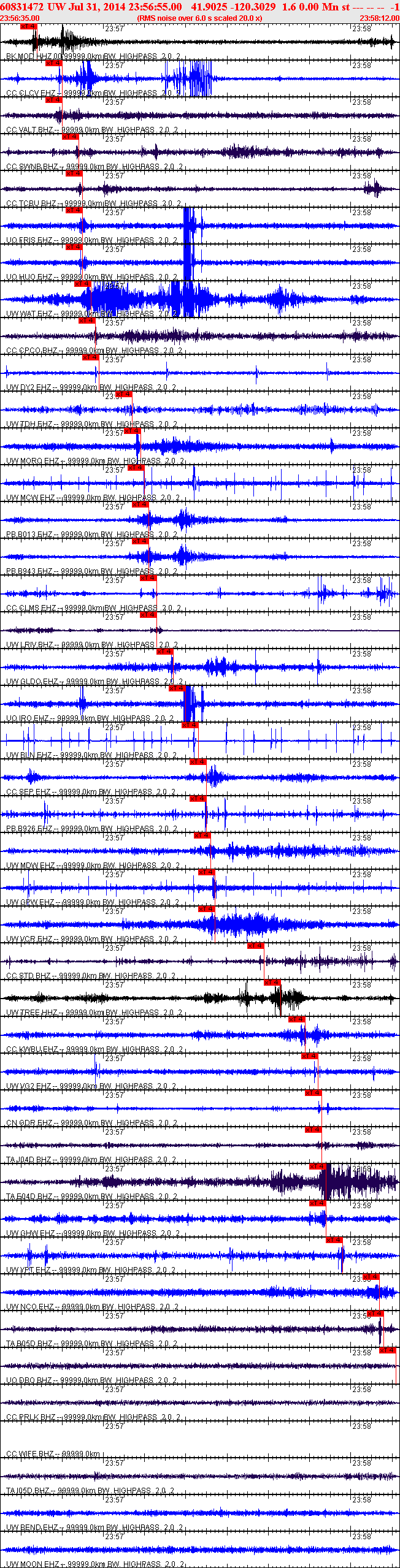The width and height of the screenshot is (400, 1568).
Task: Select the pick marker on UW YPT EHZ trace
Action: click(x=334, y=1240)
